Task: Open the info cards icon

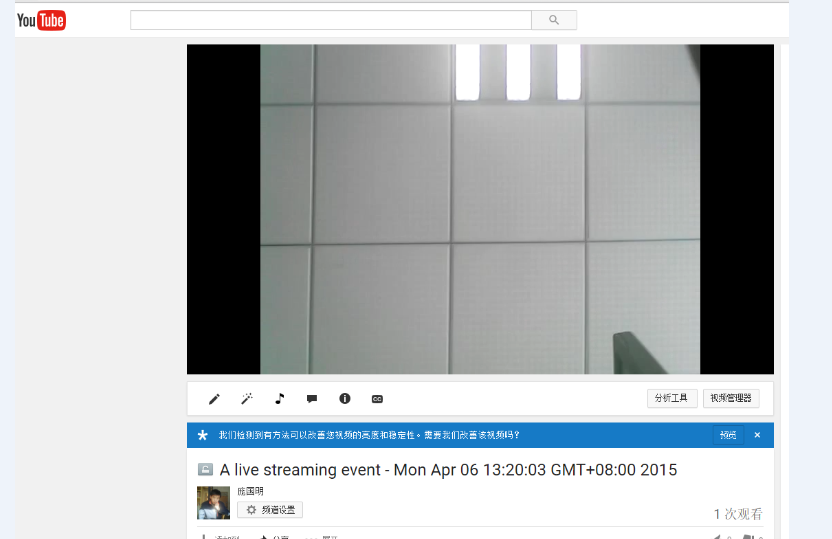Action: pyautogui.click(x=345, y=398)
